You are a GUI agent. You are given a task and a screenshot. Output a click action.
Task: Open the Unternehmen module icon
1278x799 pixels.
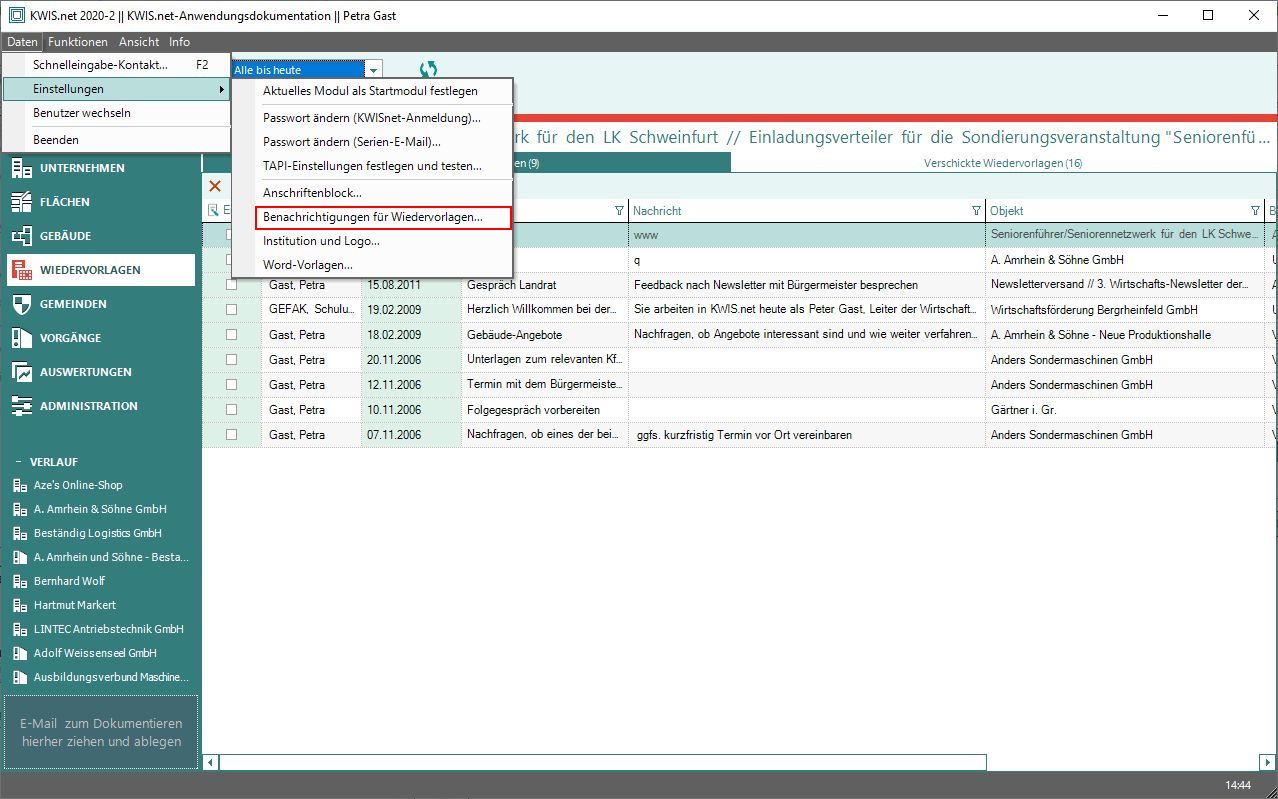21,168
